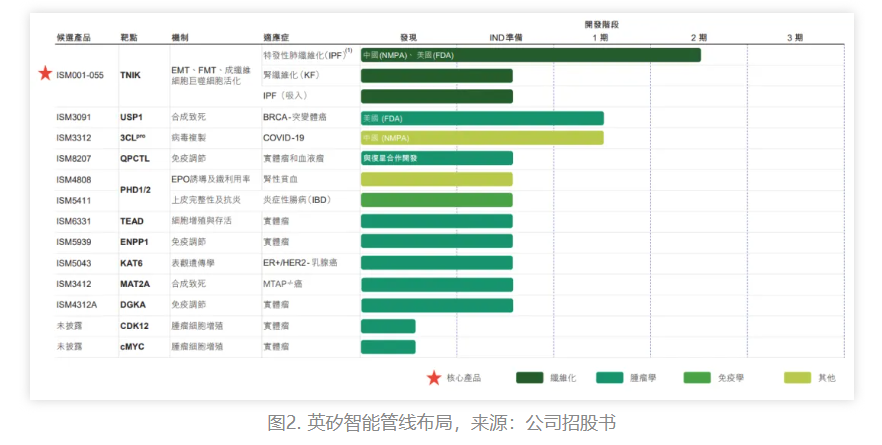882x445 pixels.
Task: Click the IND準備 stage header
Action: pyautogui.click(x=505, y=37)
